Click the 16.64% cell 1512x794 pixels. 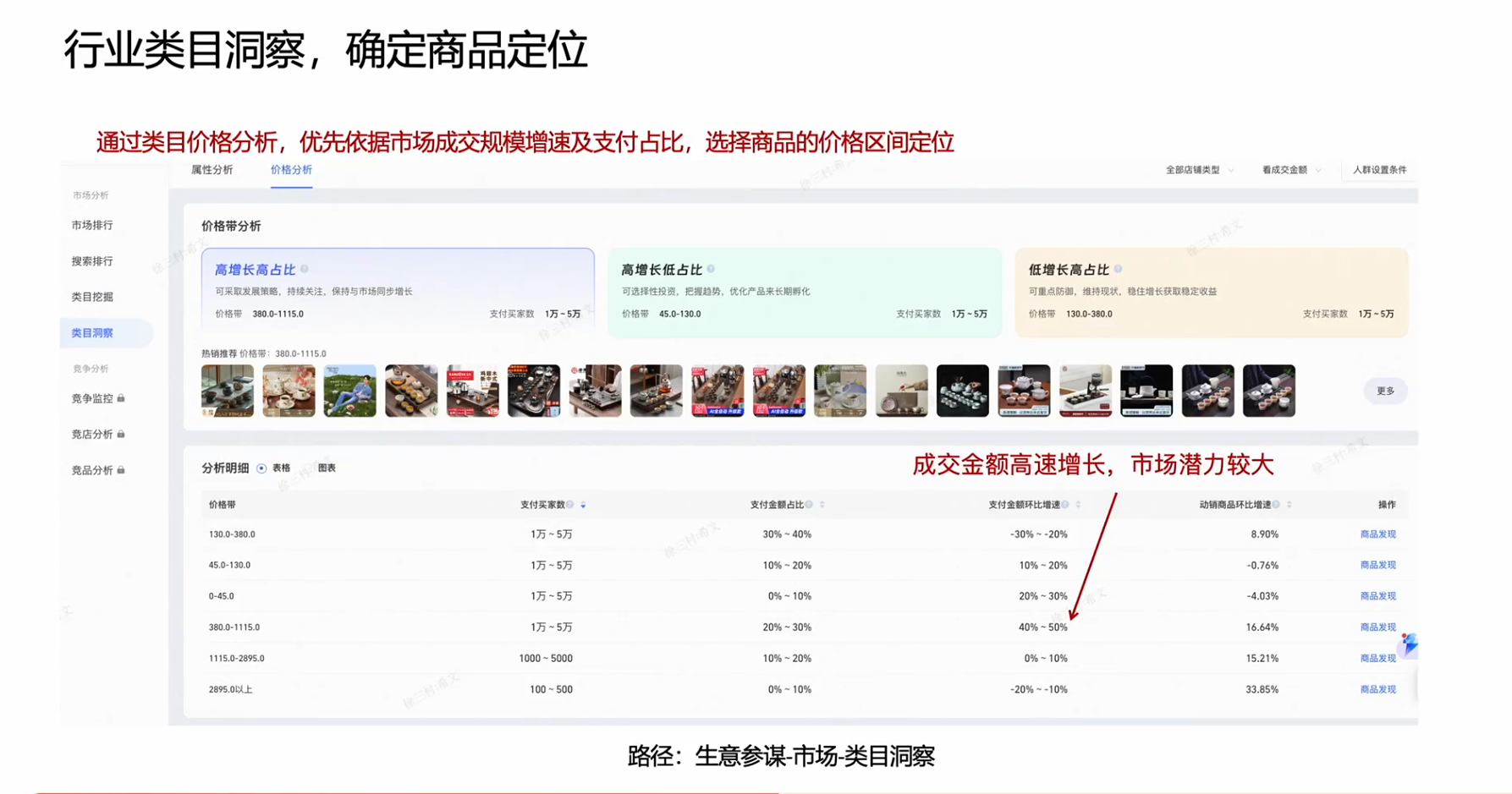click(1262, 627)
